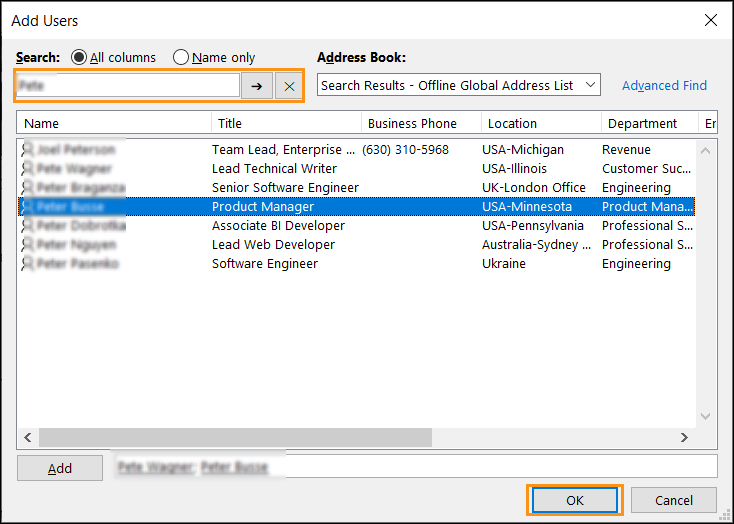Click the vertical scrollbar down arrow

[705, 416]
